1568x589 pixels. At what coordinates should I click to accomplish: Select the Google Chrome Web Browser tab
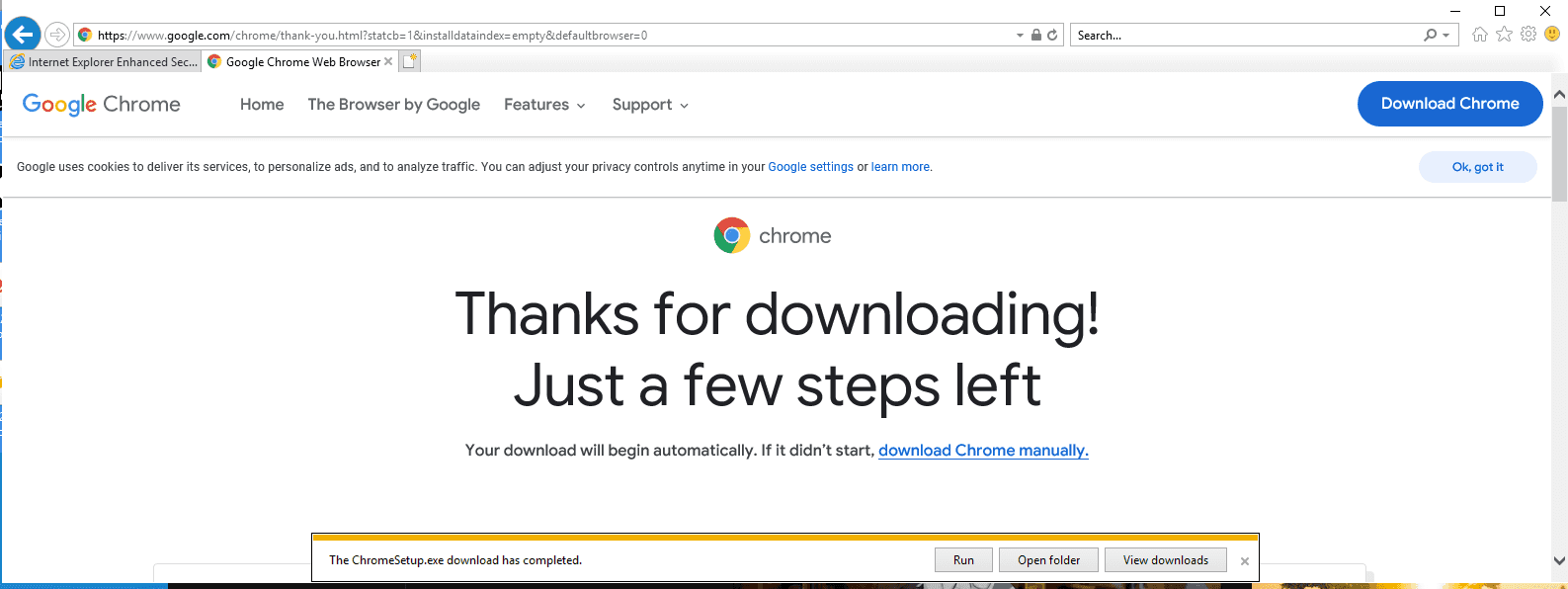[x=301, y=61]
